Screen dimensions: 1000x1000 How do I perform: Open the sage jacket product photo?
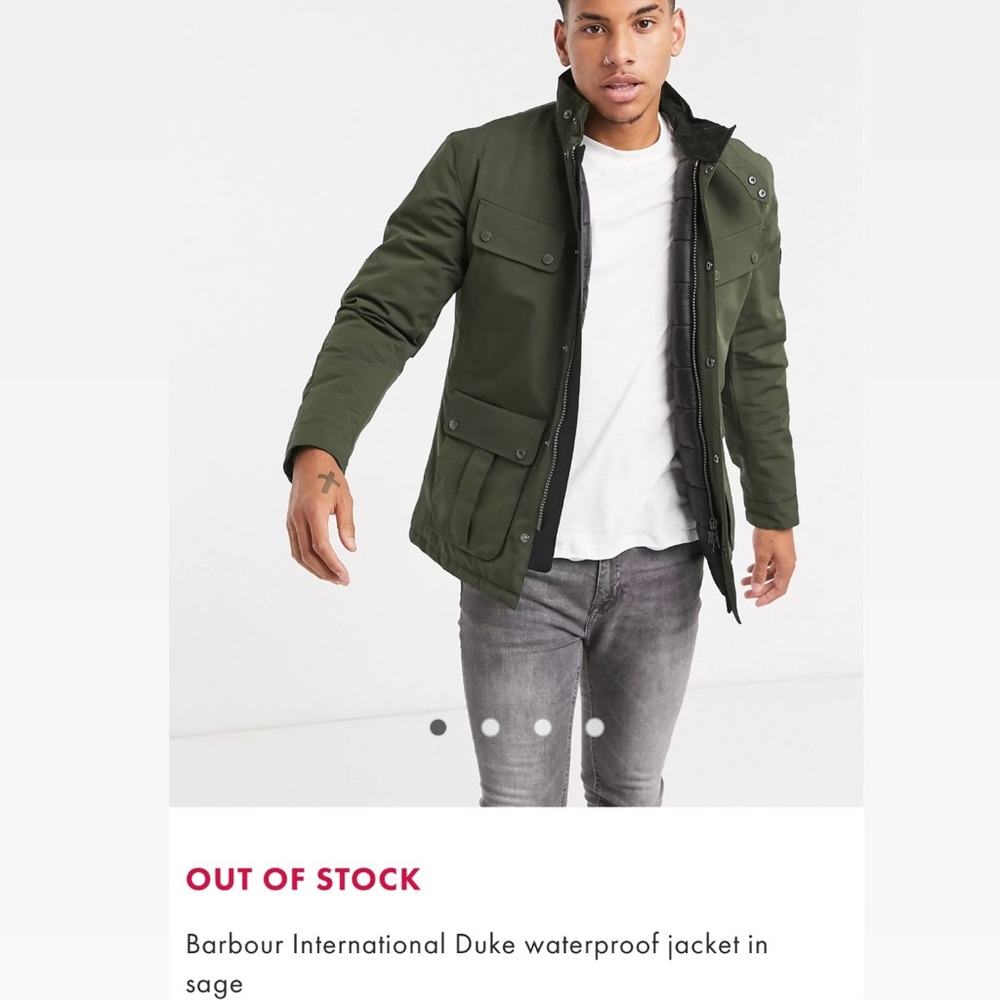coord(516,403)
